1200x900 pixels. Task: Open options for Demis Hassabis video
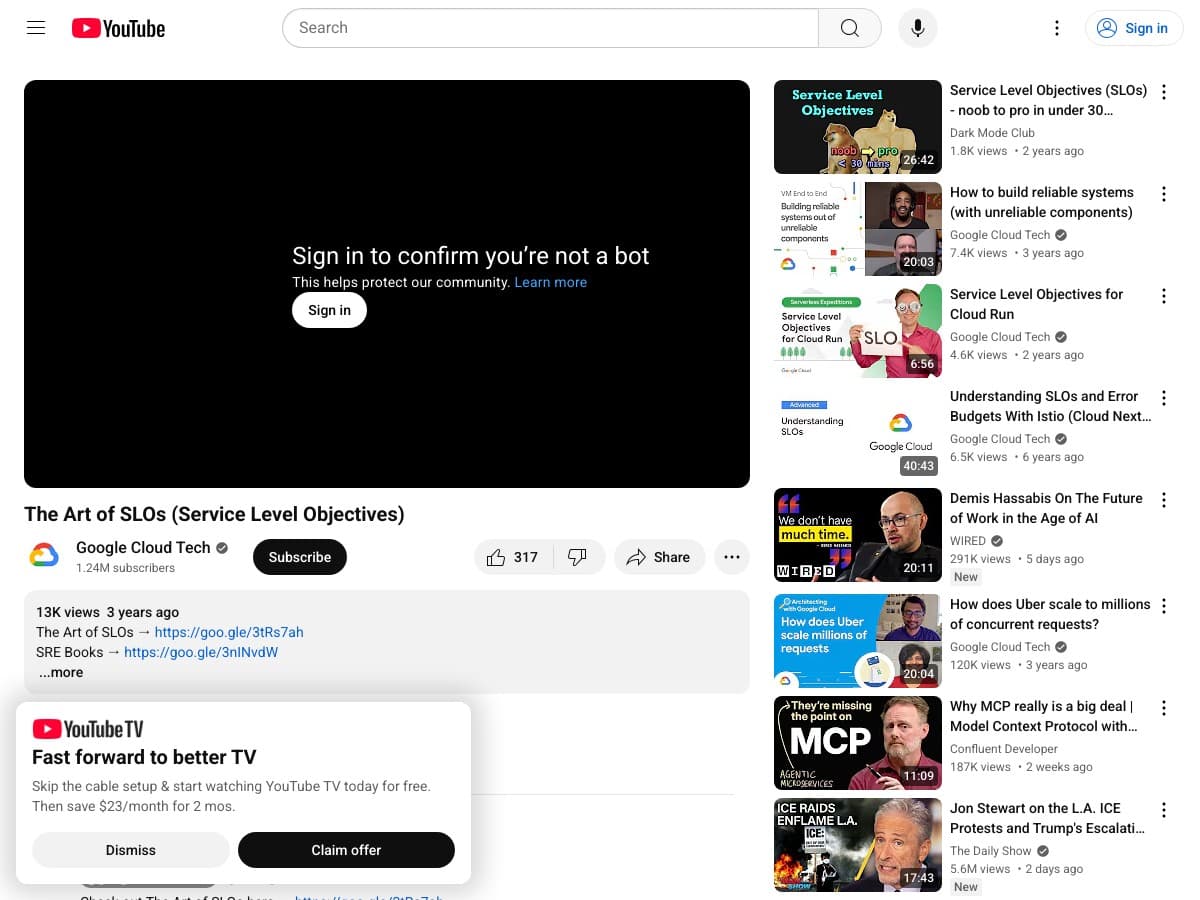tap(1163, 500)
